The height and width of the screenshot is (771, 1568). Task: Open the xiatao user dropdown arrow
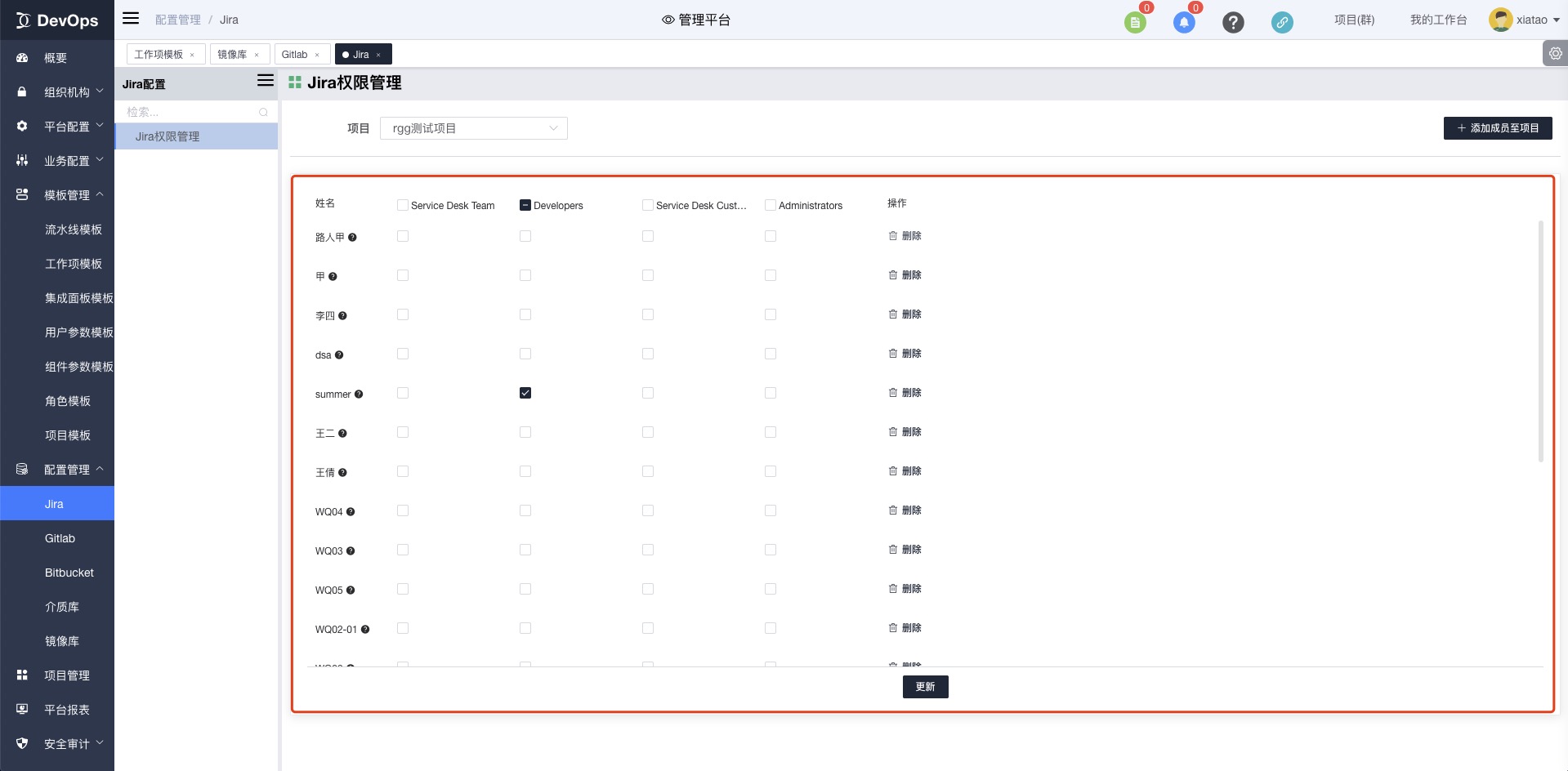1557,20
